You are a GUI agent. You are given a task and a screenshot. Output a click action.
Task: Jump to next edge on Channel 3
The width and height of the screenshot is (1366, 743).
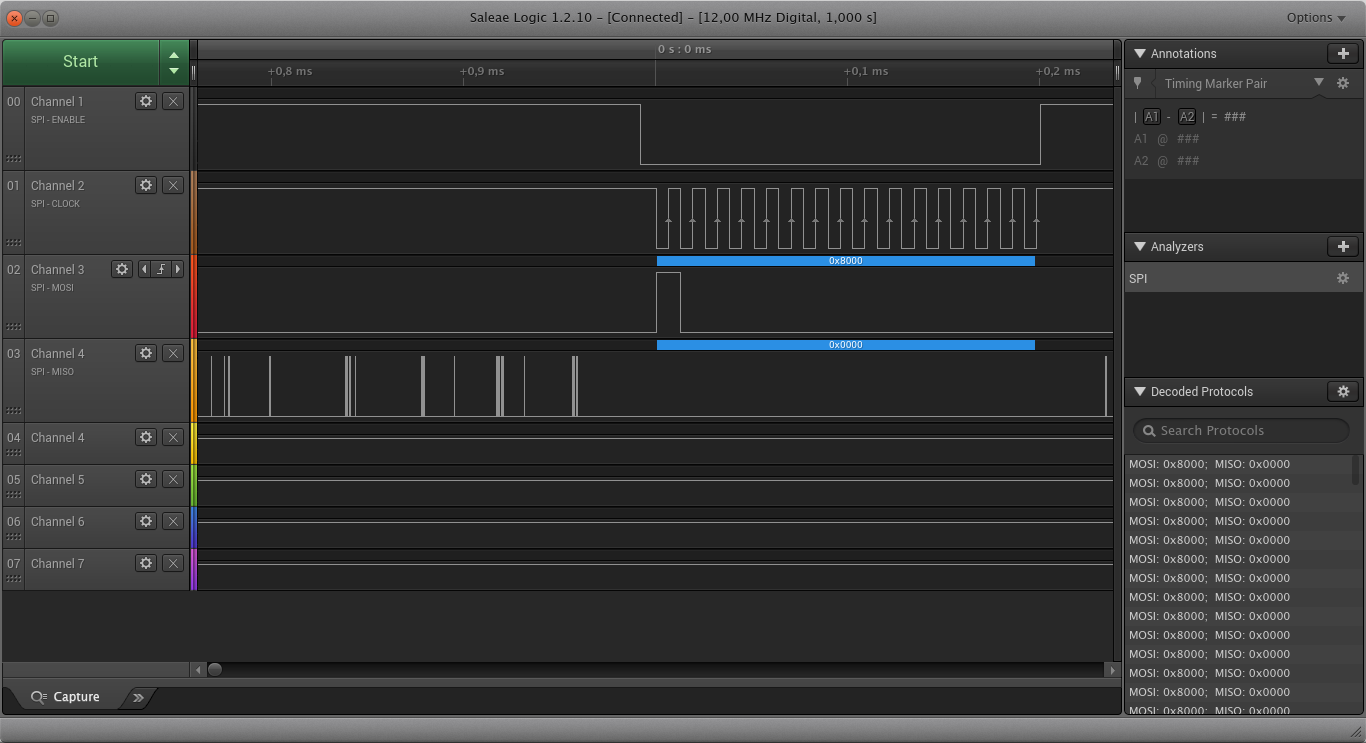178,269
